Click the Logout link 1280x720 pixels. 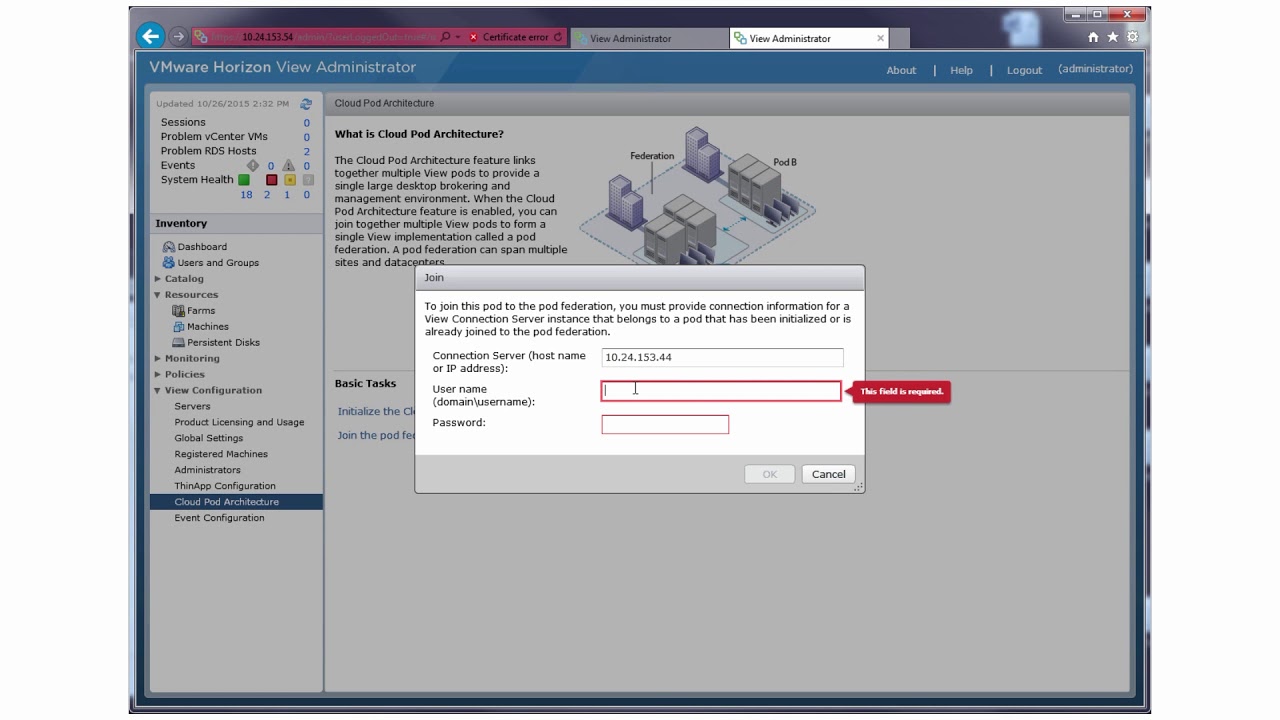[x=1024, y=70]
